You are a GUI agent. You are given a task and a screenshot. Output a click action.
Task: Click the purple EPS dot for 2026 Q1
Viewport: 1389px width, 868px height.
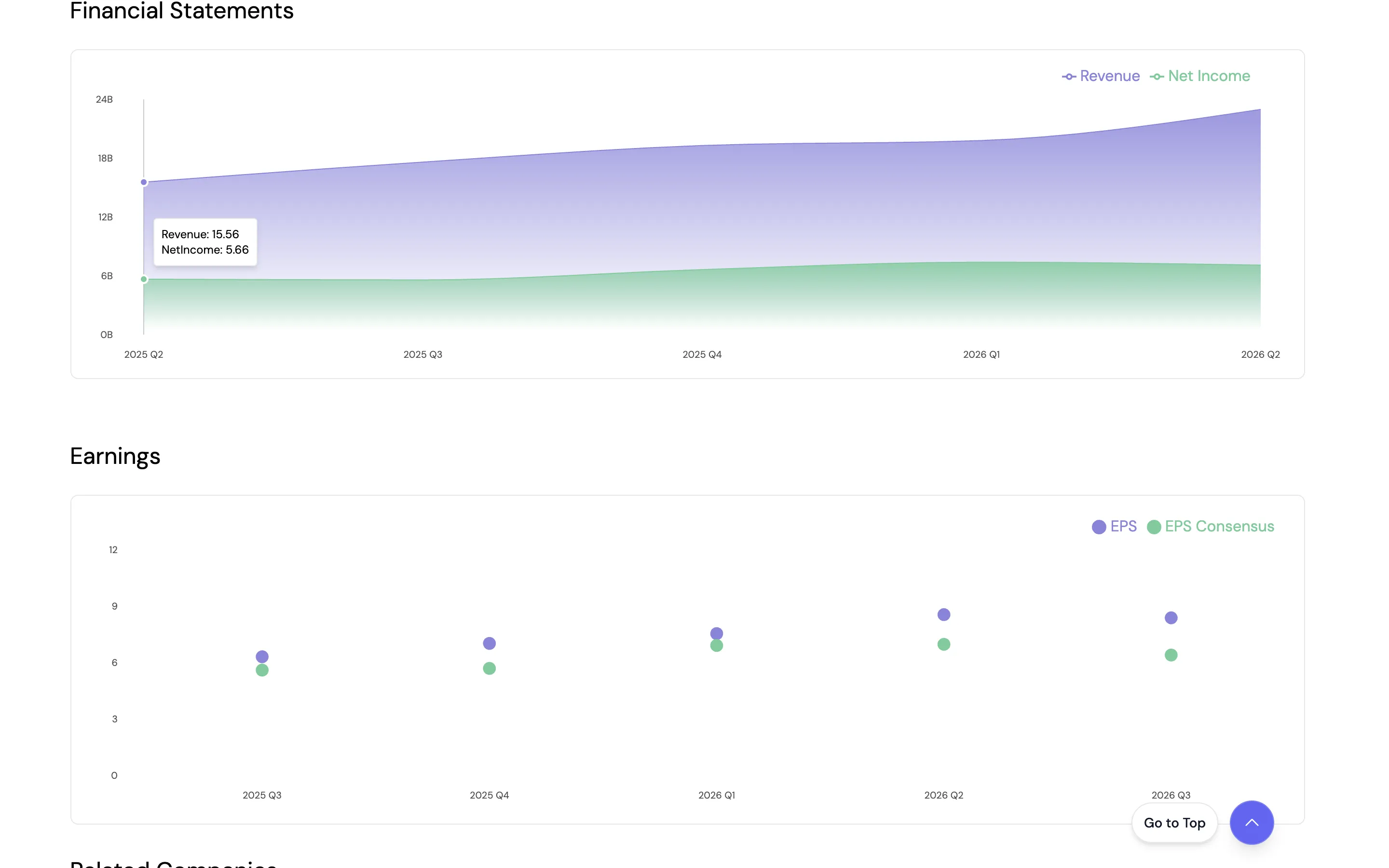pos(716,633)
